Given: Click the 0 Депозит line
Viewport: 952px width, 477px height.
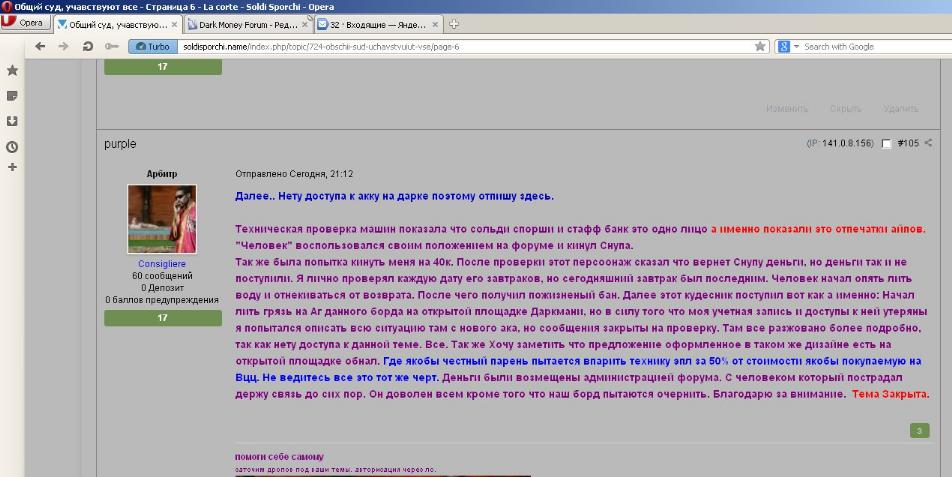Looking at the screenshot, I should coord(162,288).
